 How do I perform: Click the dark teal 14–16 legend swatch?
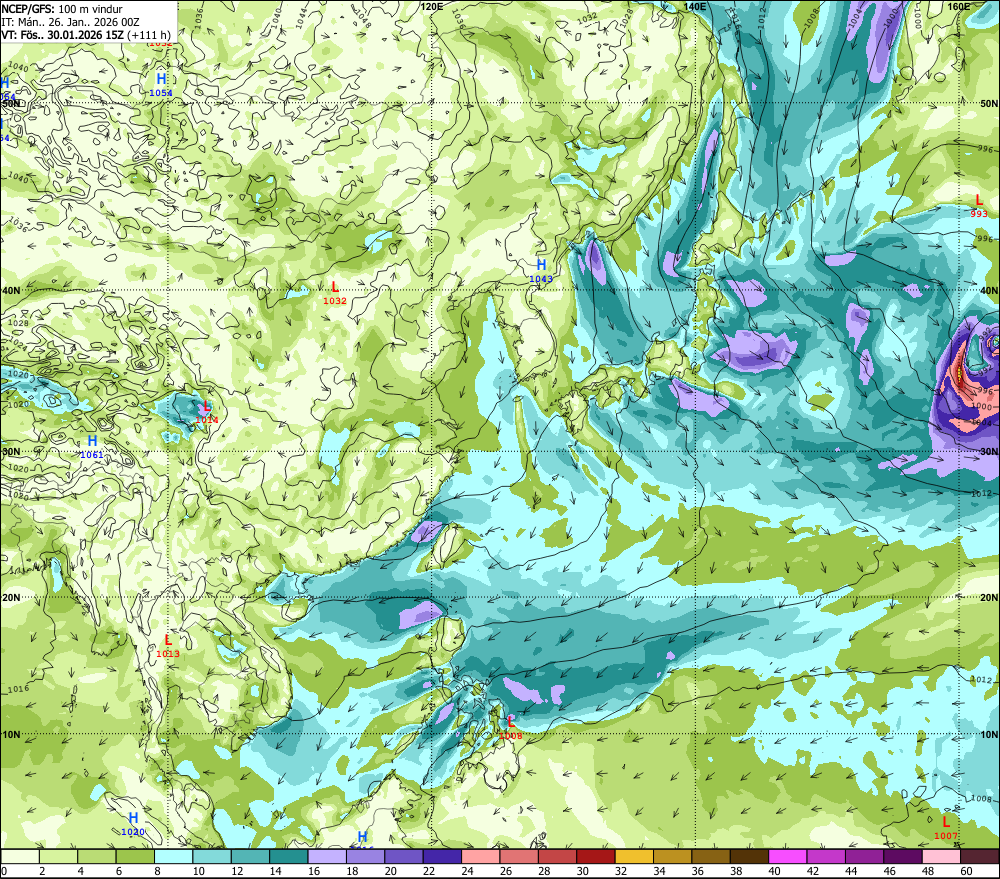pos(289,856)
